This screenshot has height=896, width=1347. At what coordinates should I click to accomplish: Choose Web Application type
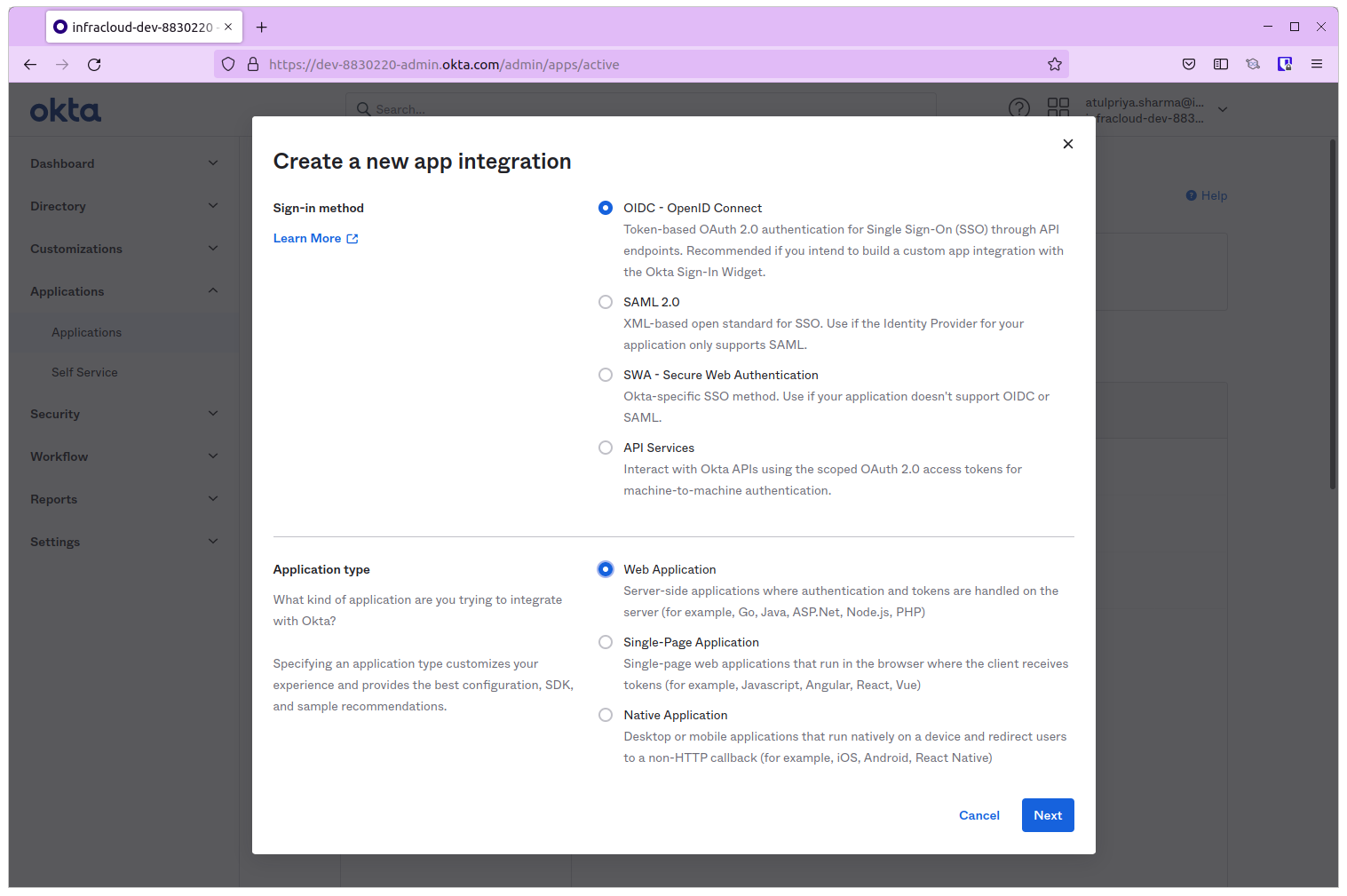click(x=606, y=569)
